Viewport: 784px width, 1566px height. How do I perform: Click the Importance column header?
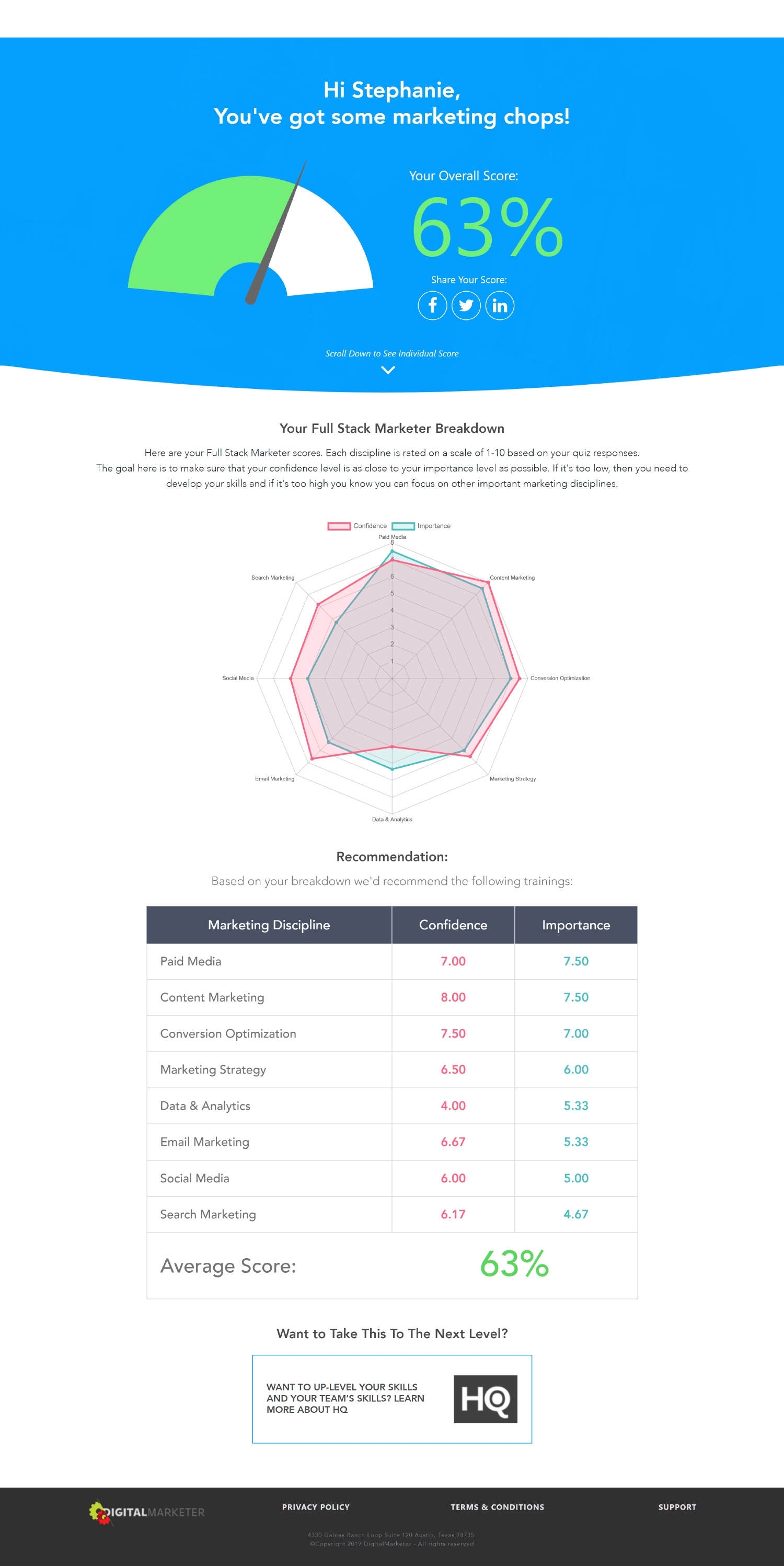(x=576, y=925)
